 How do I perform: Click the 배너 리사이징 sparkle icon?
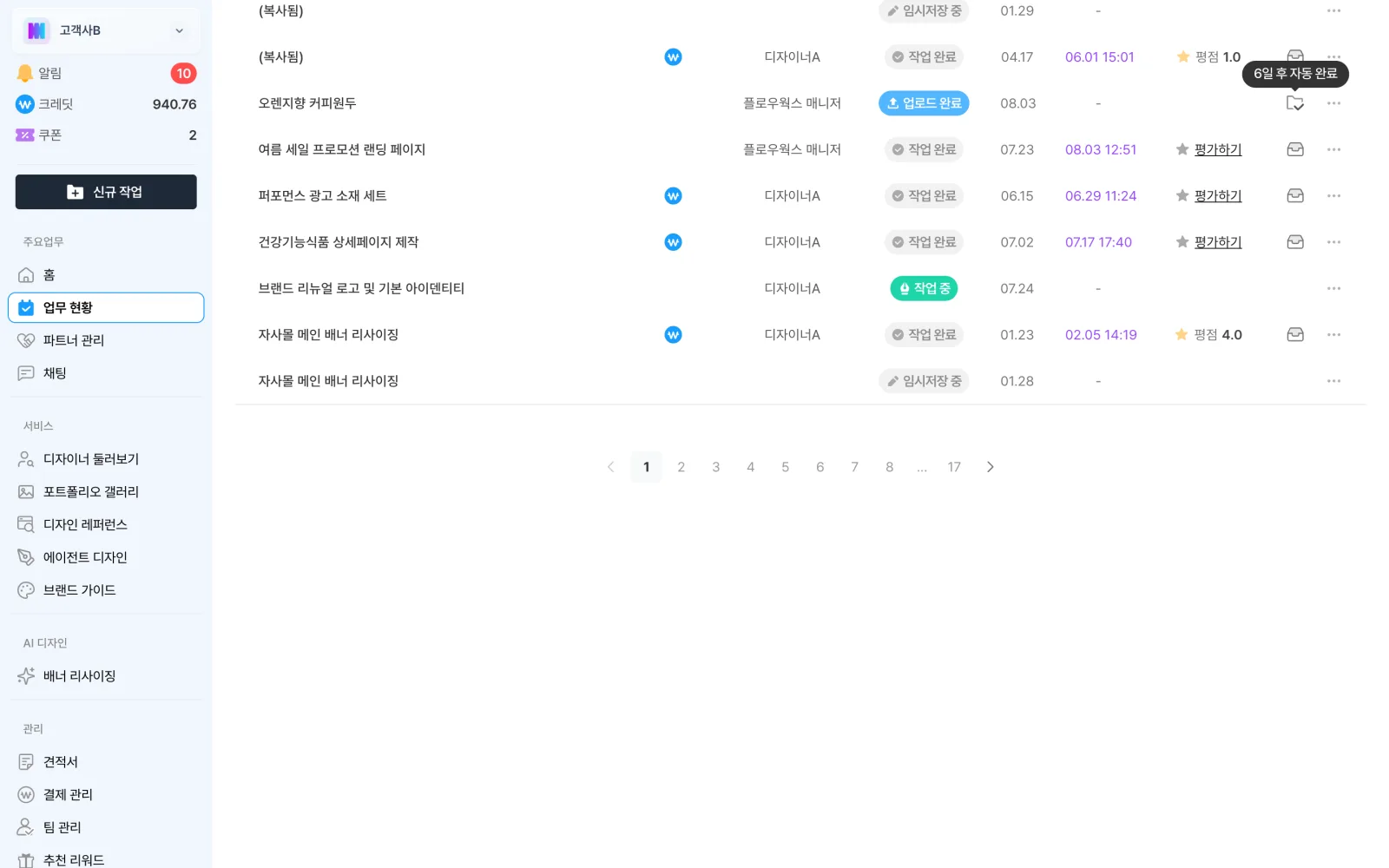pyautogui.click(x=26, y=676)
